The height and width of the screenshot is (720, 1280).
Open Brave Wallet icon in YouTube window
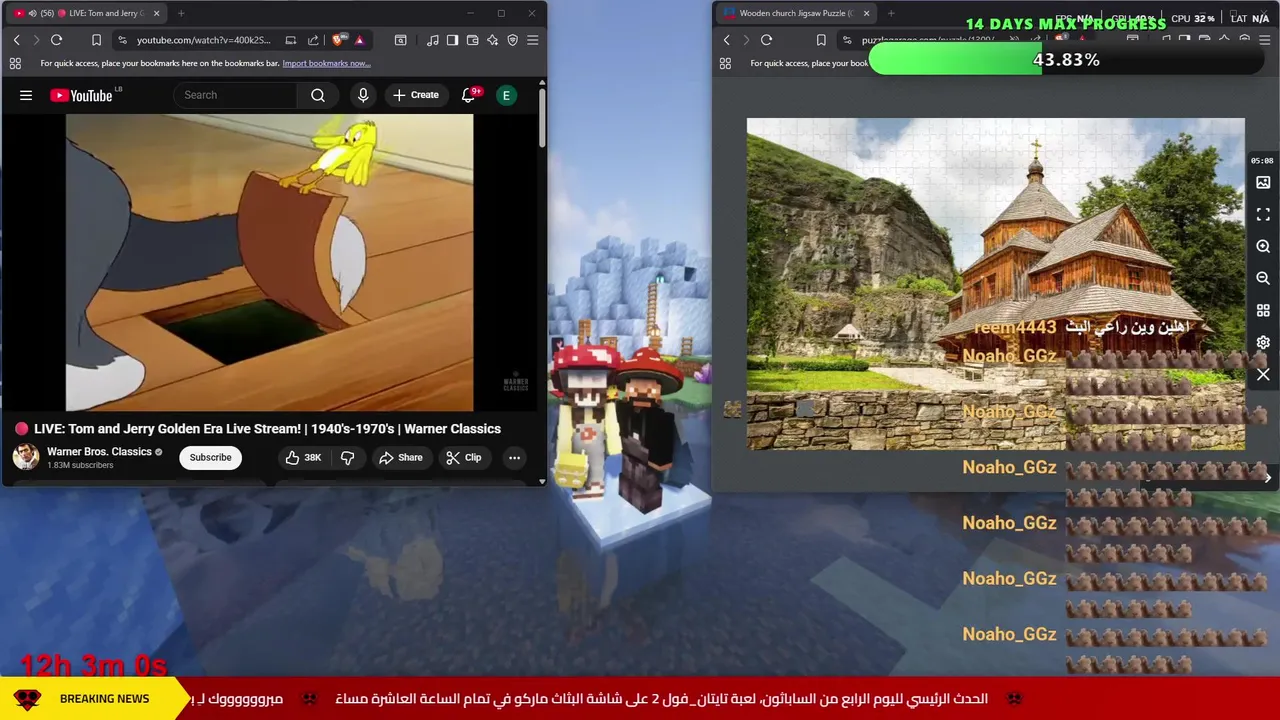point(472,40)
